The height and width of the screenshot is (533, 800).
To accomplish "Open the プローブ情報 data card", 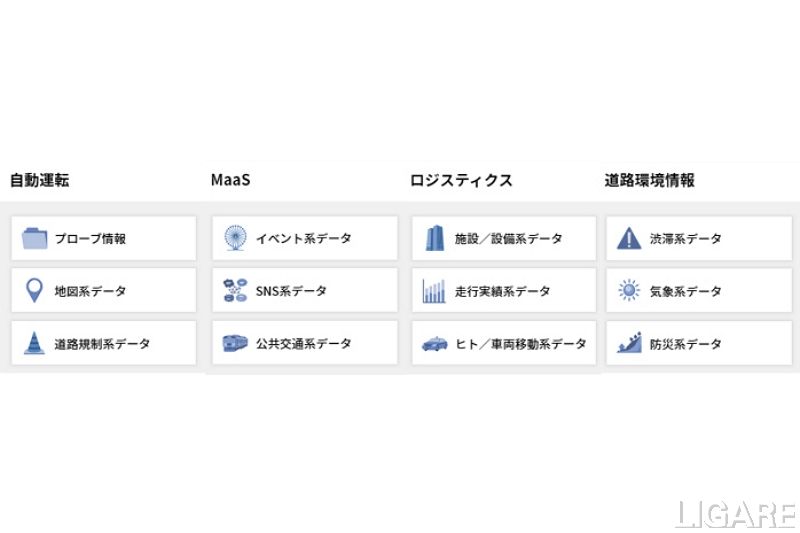I will point(104,238).
